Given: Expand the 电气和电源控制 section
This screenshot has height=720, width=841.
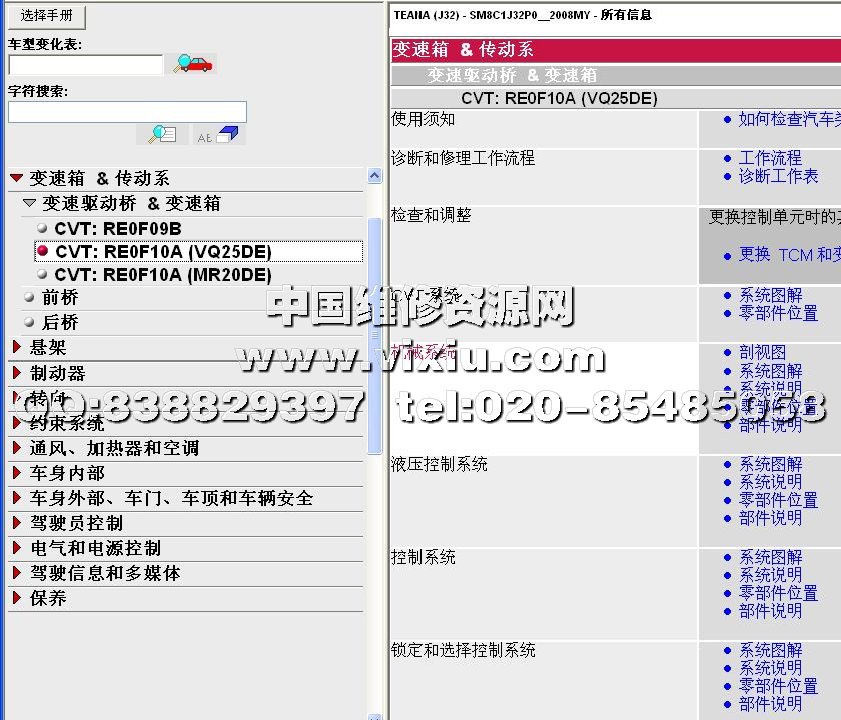Looking at the screenshot, I should 17,548.
